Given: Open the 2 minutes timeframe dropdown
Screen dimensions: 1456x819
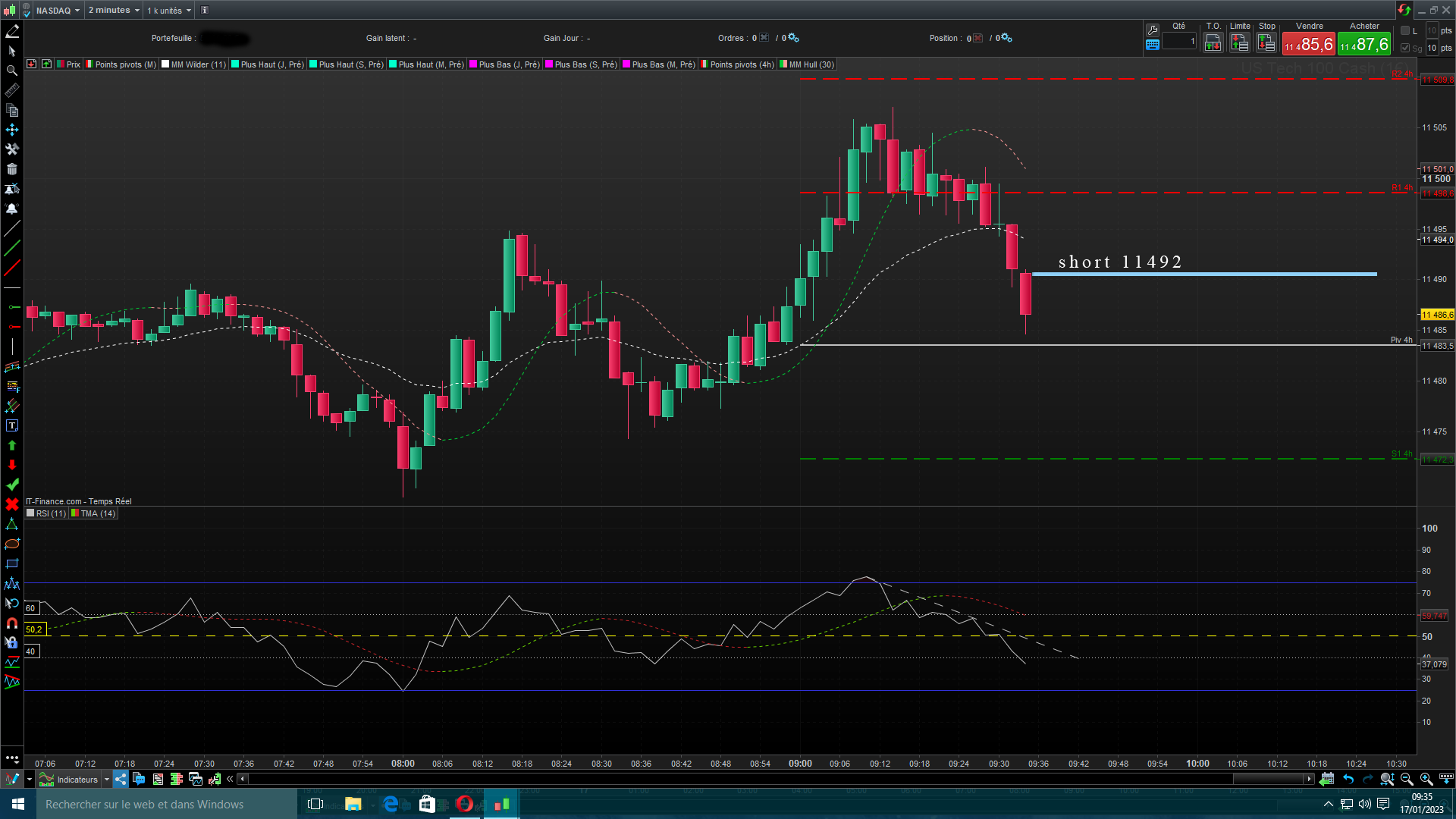Looking at the screenshot, I should pos(114,10).
